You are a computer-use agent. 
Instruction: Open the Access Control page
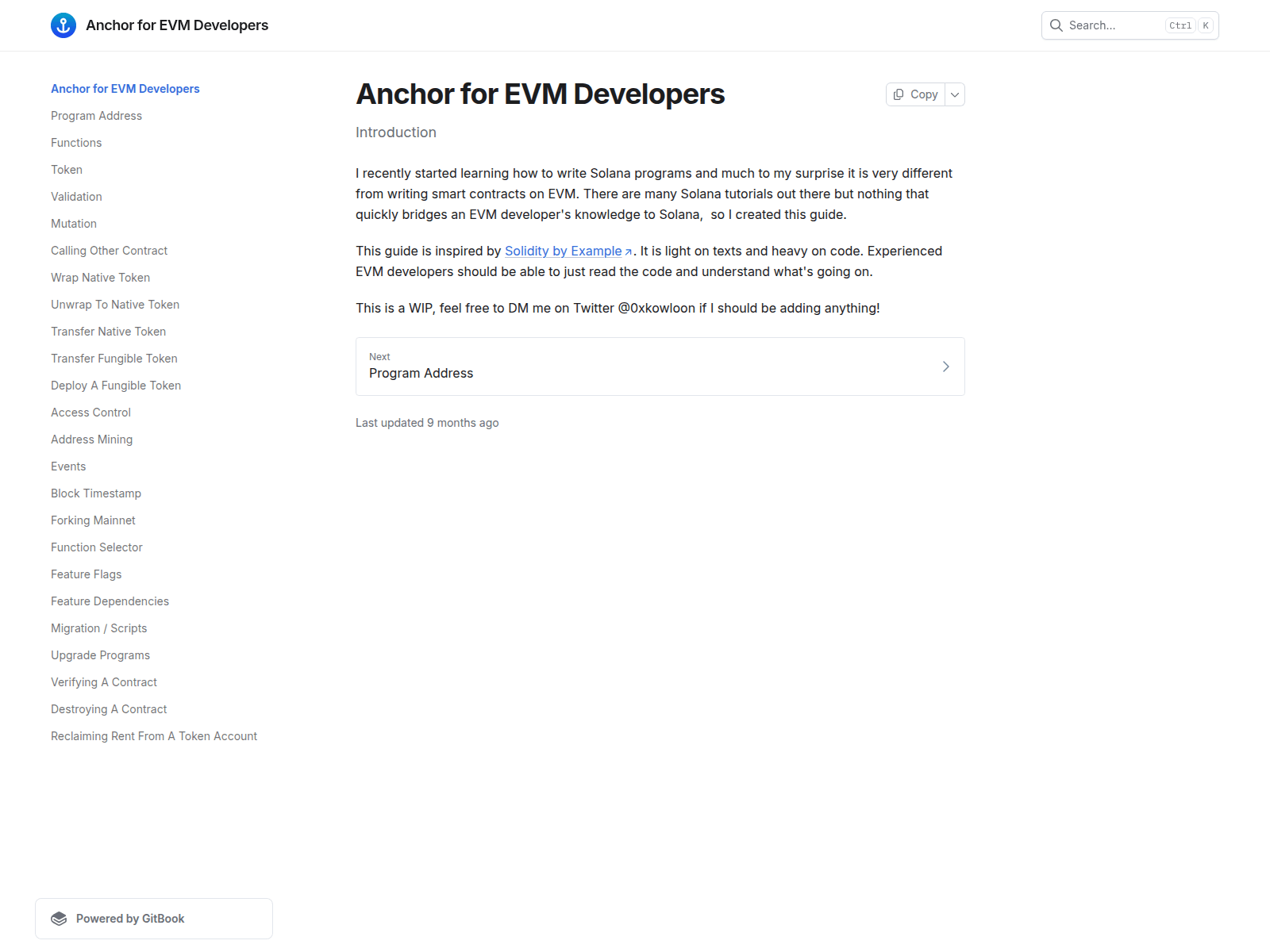(x=91, y=413)
